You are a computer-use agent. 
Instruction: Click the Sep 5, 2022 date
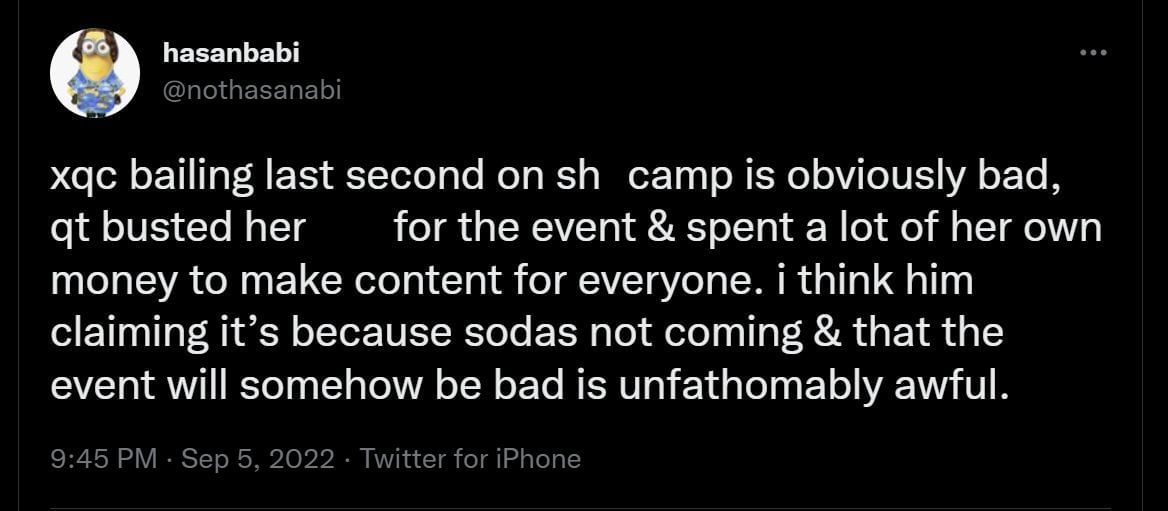pos(256,459)
